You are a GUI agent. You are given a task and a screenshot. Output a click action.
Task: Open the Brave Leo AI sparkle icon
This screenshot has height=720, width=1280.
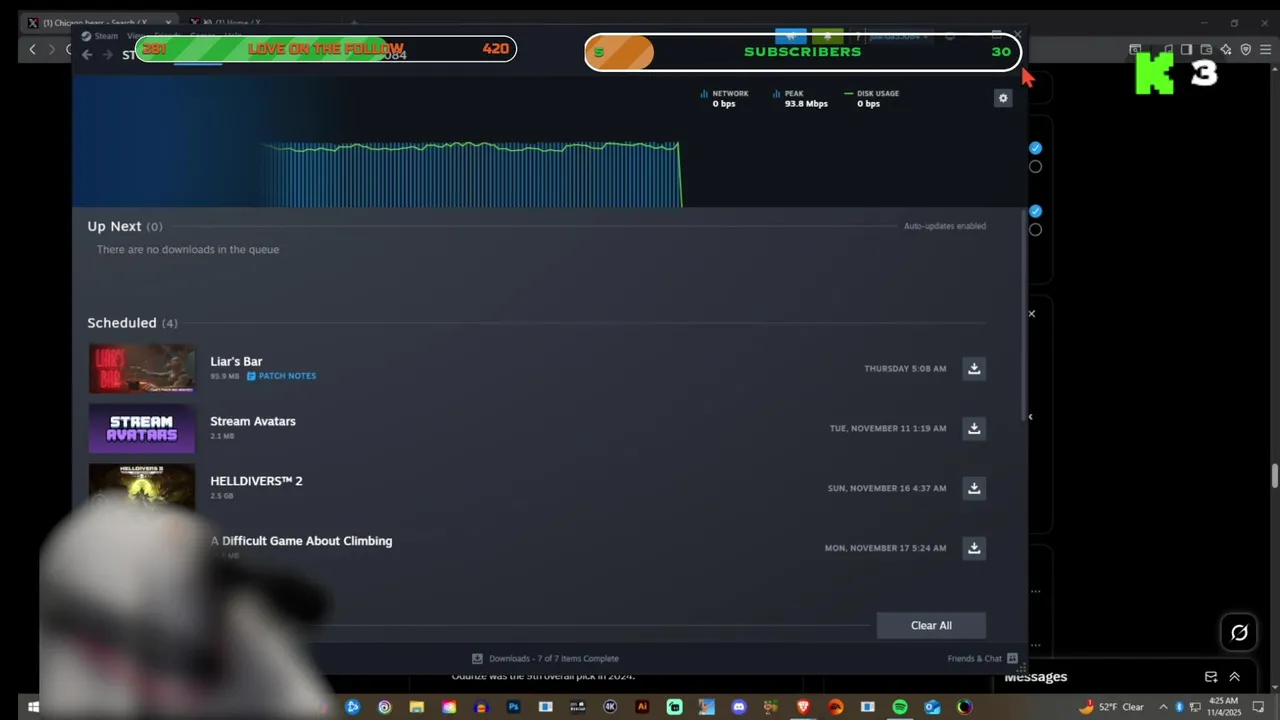point(1226,49)
